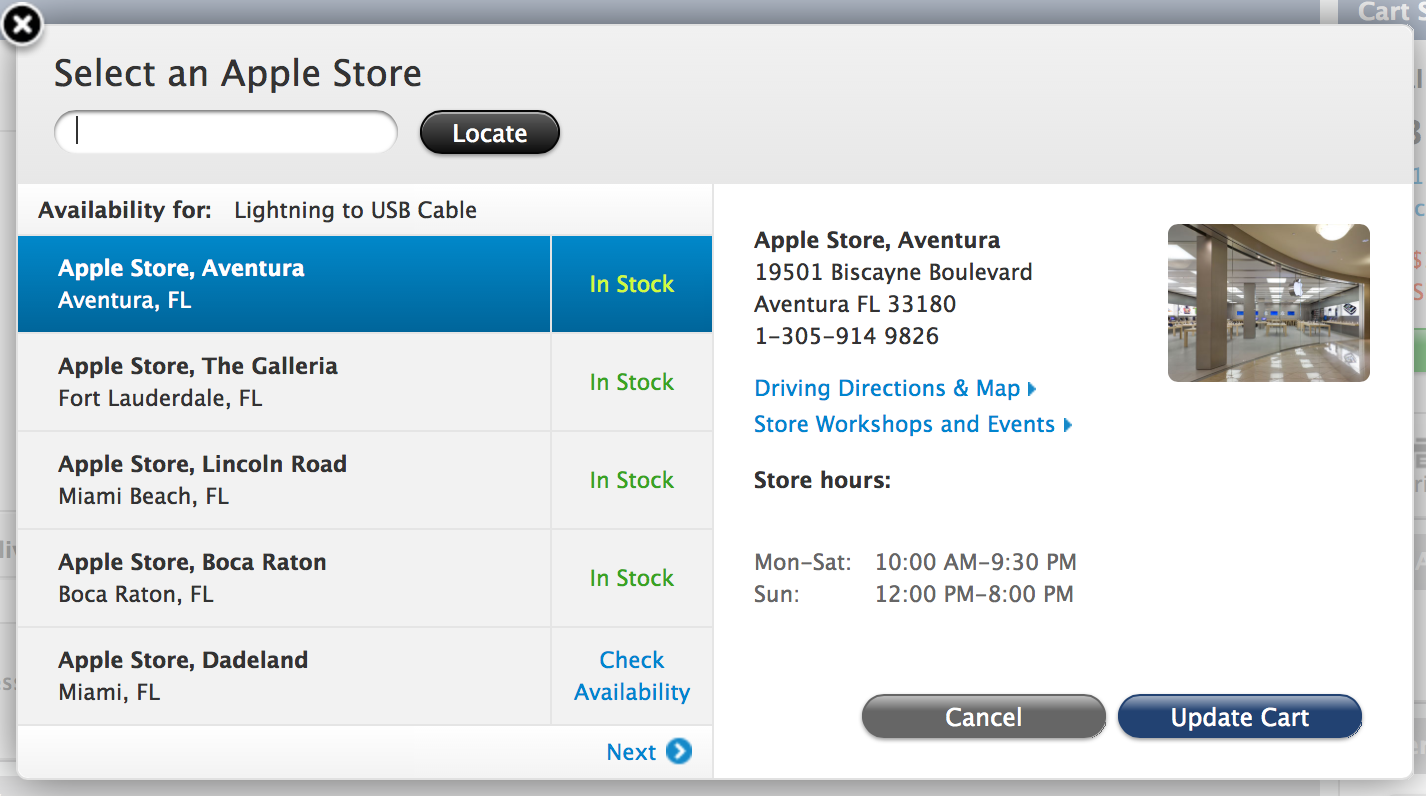Click the 19501 Biscayne Boulevard address line
This screenshot has width=1426, height=796.
(893, 272)
